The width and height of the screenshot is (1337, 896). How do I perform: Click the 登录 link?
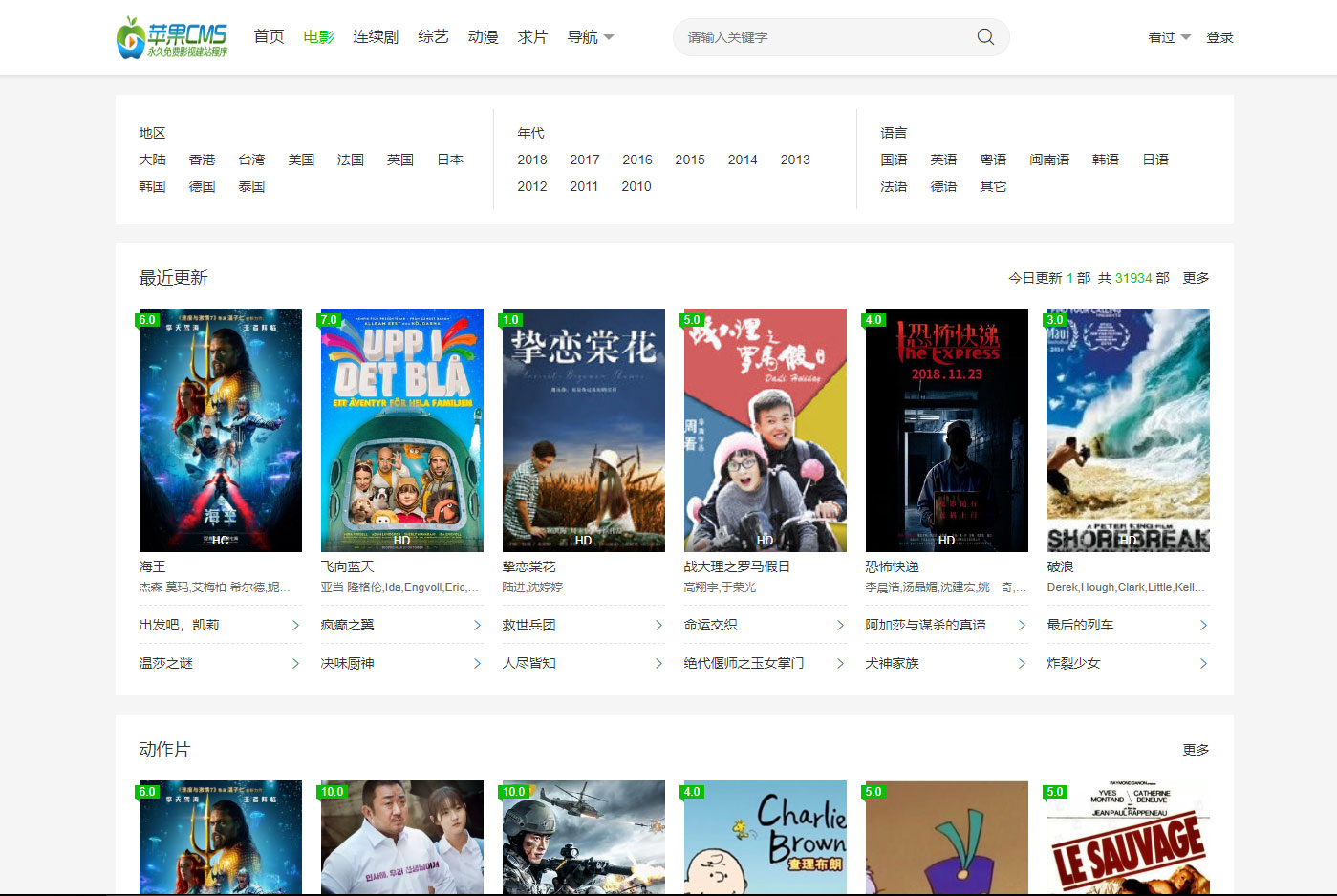[1219, 36]
